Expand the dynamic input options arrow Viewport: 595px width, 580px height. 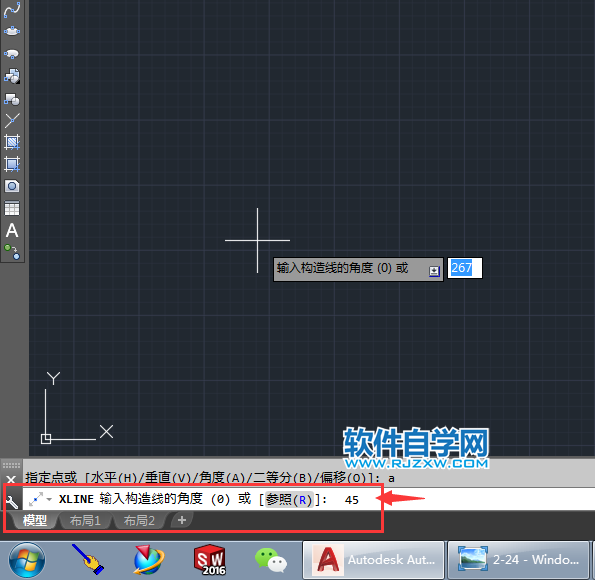[x=434, y=271]
